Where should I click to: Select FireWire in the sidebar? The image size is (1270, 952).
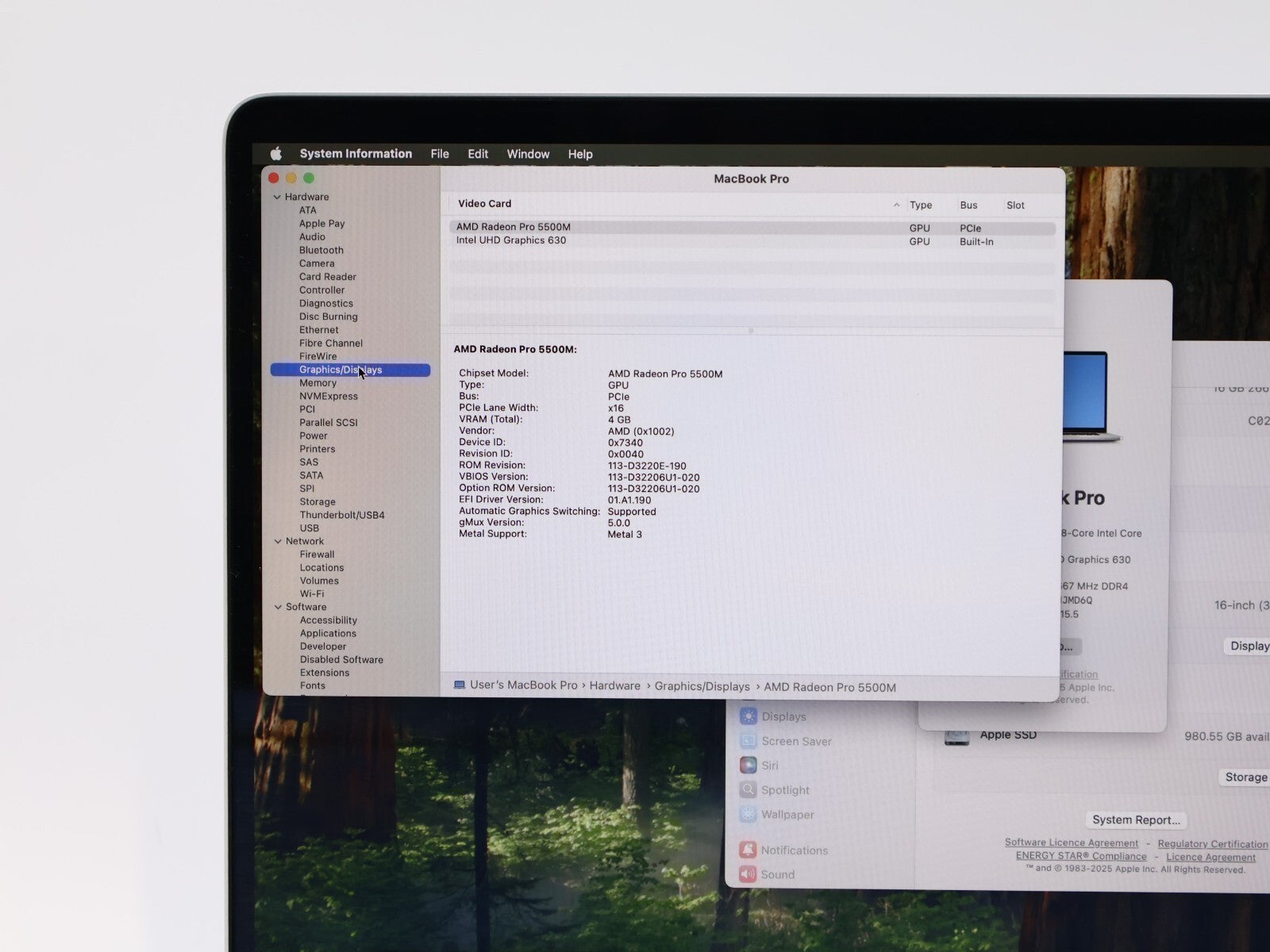(x=317, y=356)
